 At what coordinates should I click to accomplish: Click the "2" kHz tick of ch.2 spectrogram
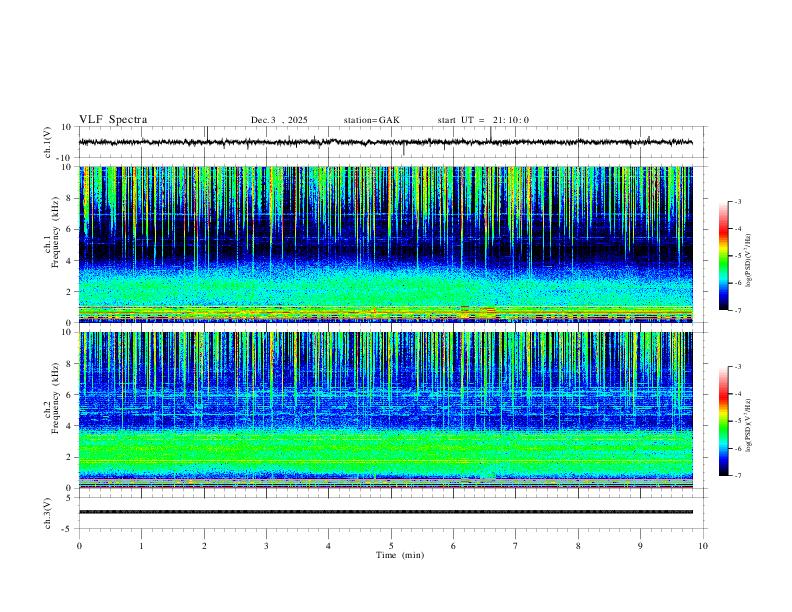(70, 457)
